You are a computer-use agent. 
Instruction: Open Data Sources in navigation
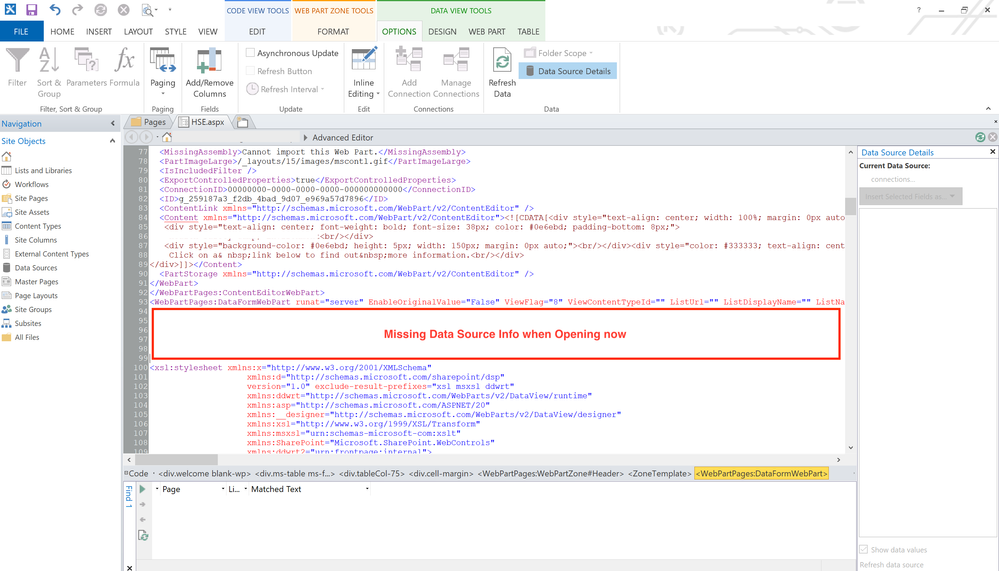[30, 268]
